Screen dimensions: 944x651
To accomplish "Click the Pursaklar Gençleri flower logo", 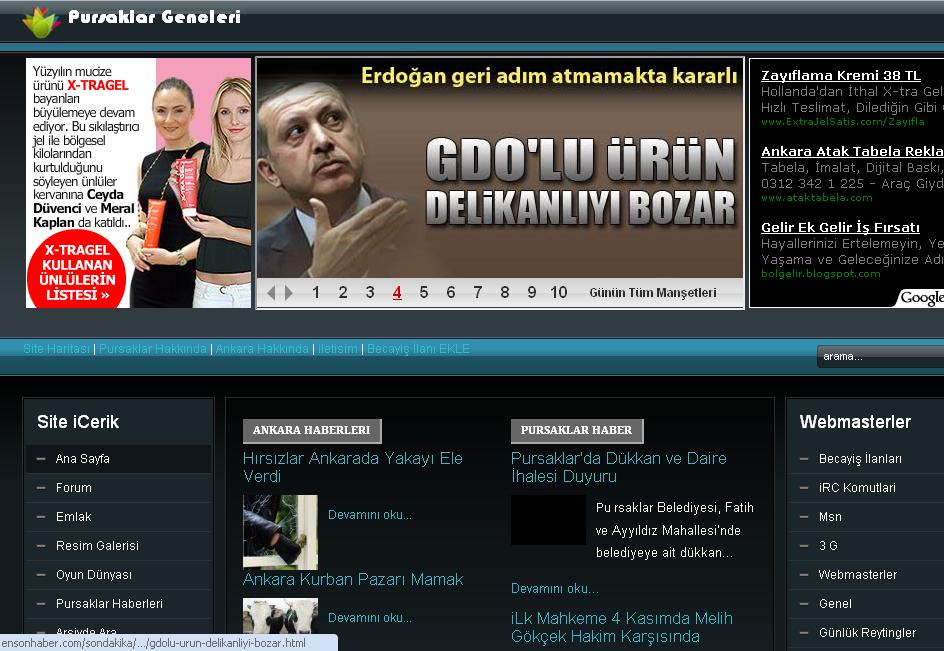I will (x=41, y=22).
